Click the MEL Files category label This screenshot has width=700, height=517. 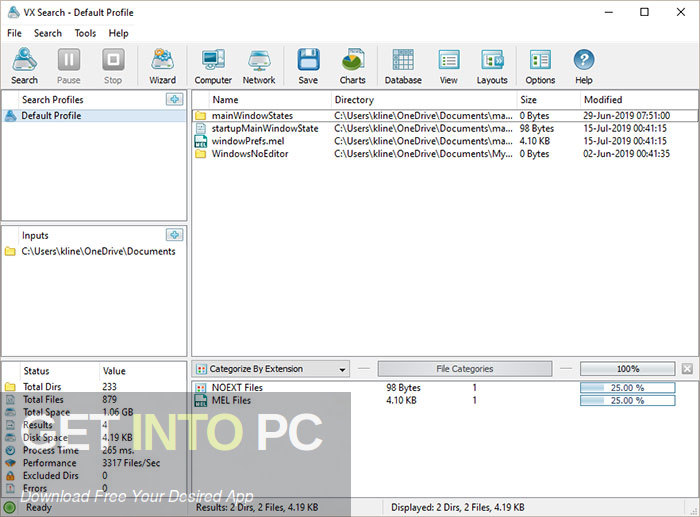pos(231,400)
